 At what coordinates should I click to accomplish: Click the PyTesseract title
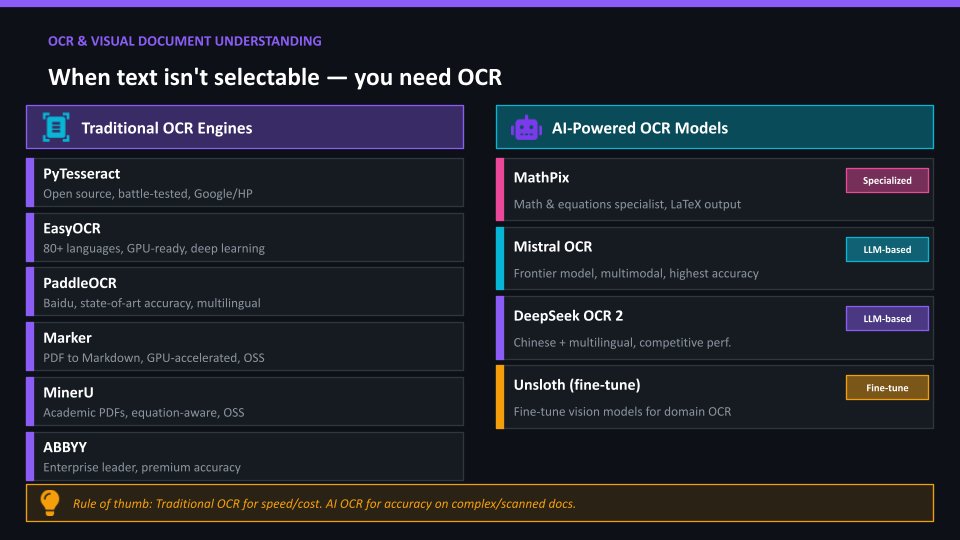[x=81, y=174]
